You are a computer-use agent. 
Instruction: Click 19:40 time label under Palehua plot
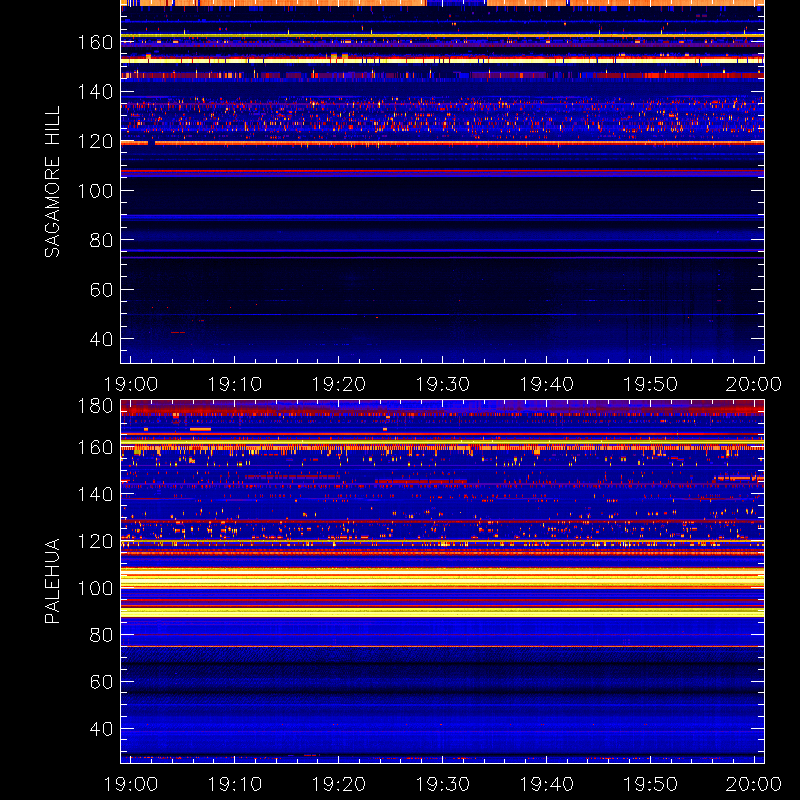pos(546,784)
